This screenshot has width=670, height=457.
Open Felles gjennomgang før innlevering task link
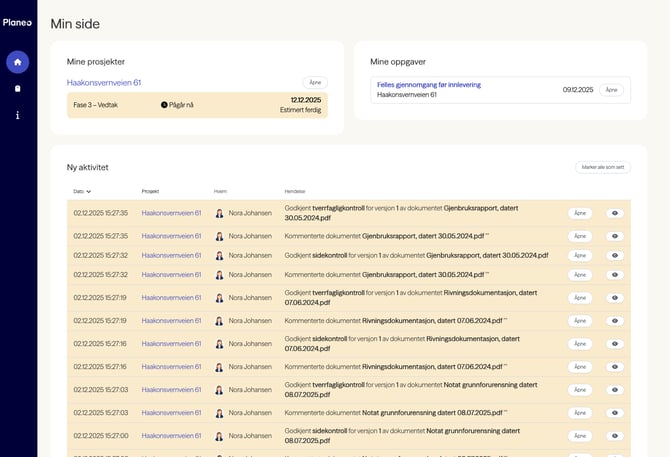coord(428,85)
